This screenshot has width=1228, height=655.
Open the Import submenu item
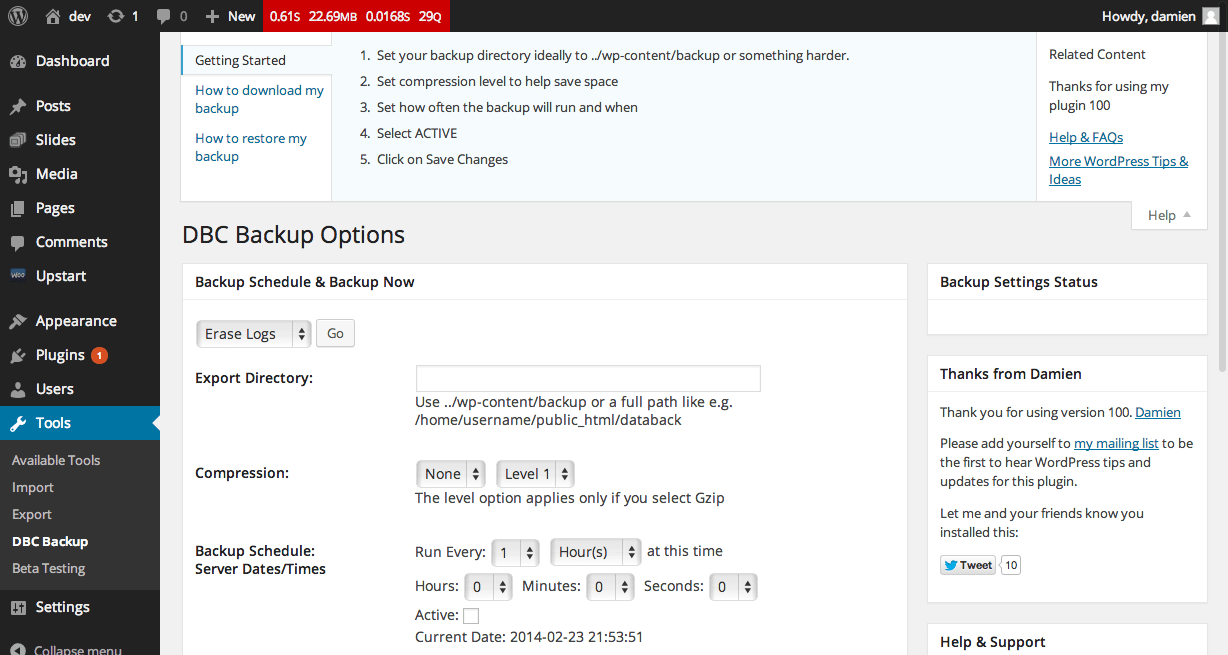tap(33, 487)
